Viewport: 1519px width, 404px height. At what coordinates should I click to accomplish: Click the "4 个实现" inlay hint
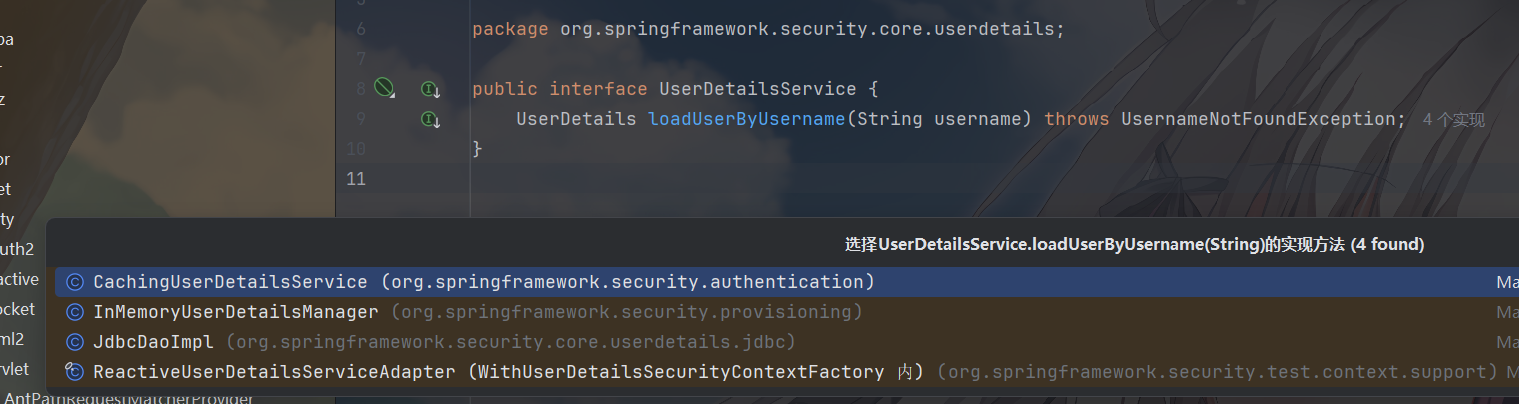pos(1454,120)
